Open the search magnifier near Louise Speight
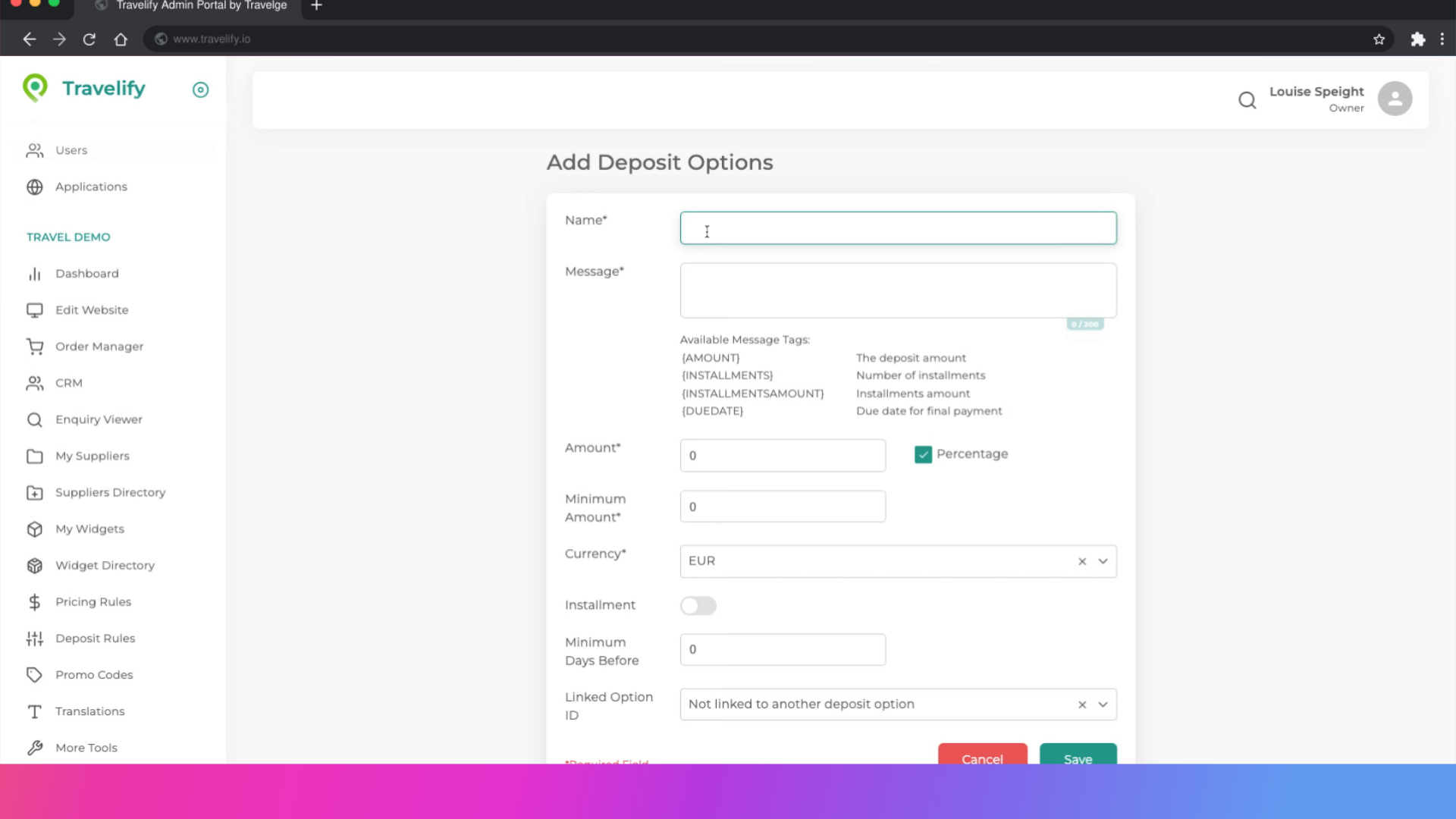Screen dimensions: 1456x819 1247,99
